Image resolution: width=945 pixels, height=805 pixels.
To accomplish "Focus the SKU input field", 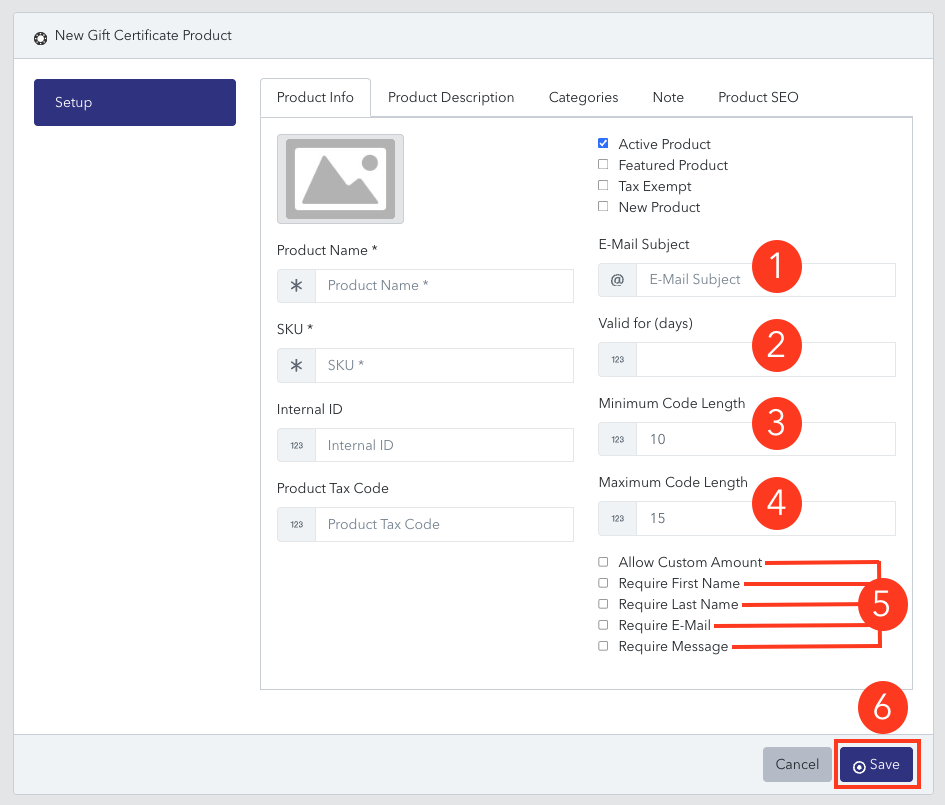I will tap(444, 365).
